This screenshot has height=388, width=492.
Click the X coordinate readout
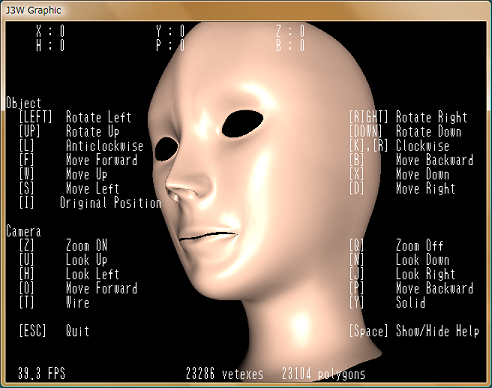pyautogui.click(x=50, y=32)
